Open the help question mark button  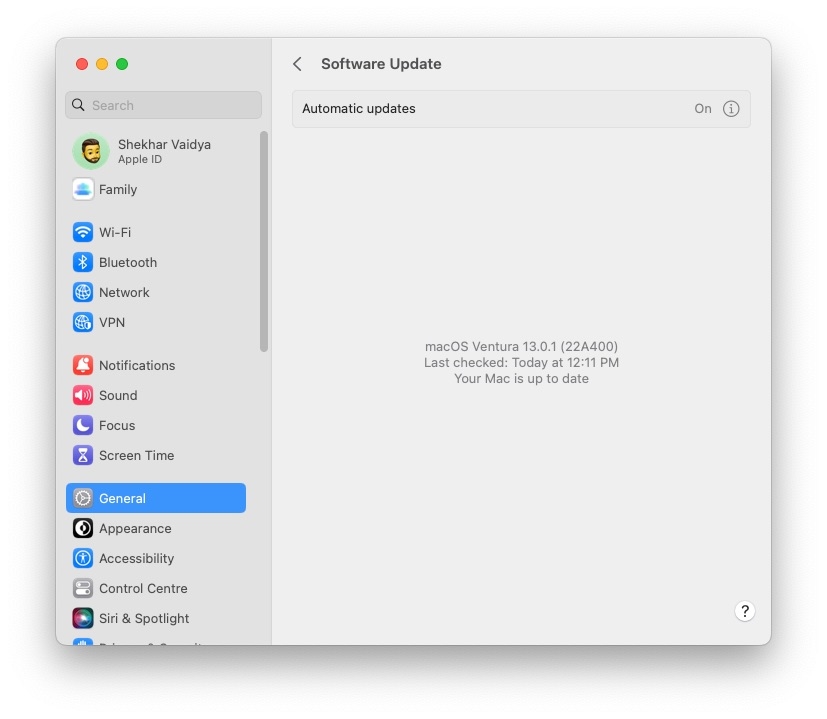[x=744, y=611]
